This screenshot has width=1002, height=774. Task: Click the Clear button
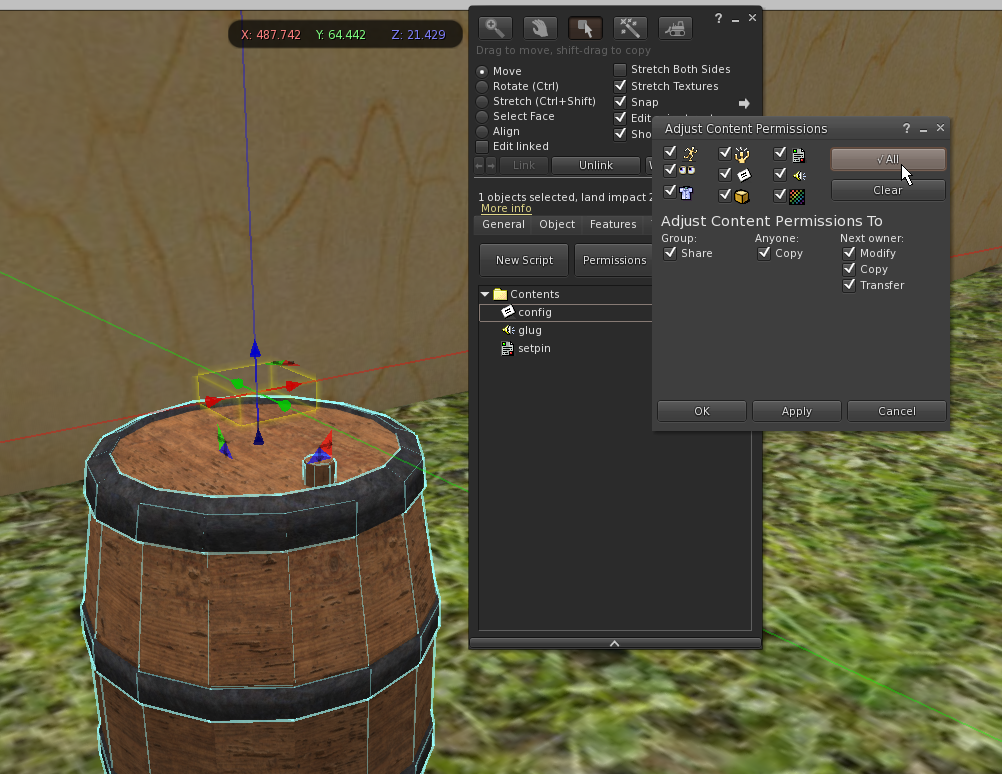pyautogui.click(x=887, y=190)
